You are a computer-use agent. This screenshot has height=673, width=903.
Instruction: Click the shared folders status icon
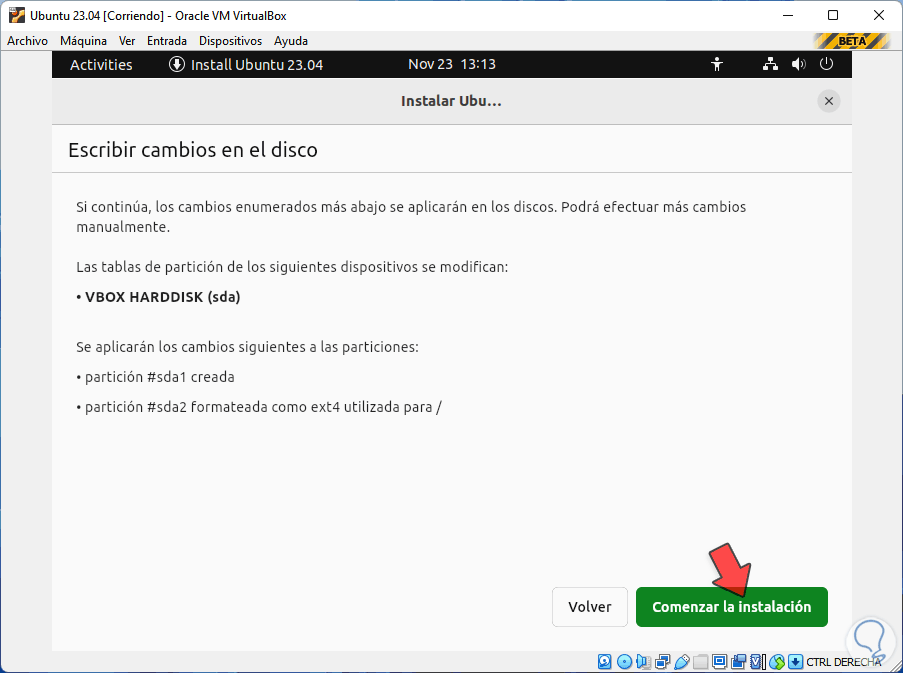click(x=700, y=661)
